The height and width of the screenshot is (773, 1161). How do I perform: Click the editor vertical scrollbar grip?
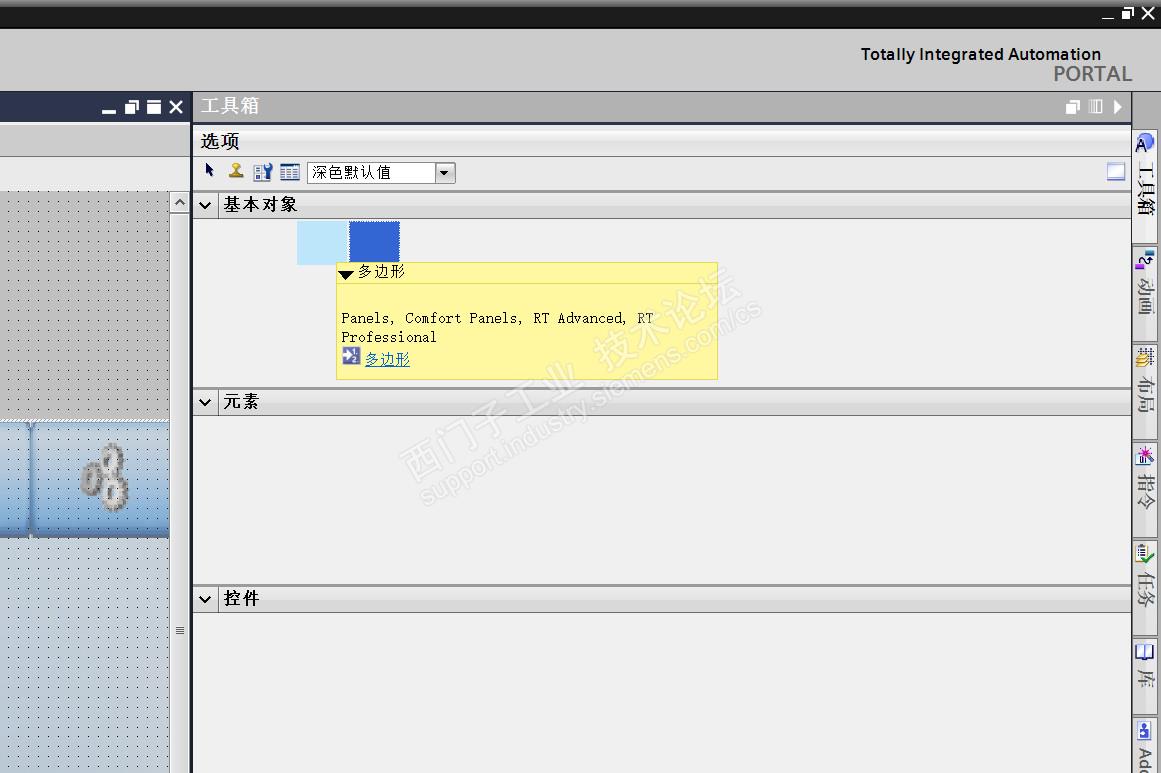click(x=180, y=631)
